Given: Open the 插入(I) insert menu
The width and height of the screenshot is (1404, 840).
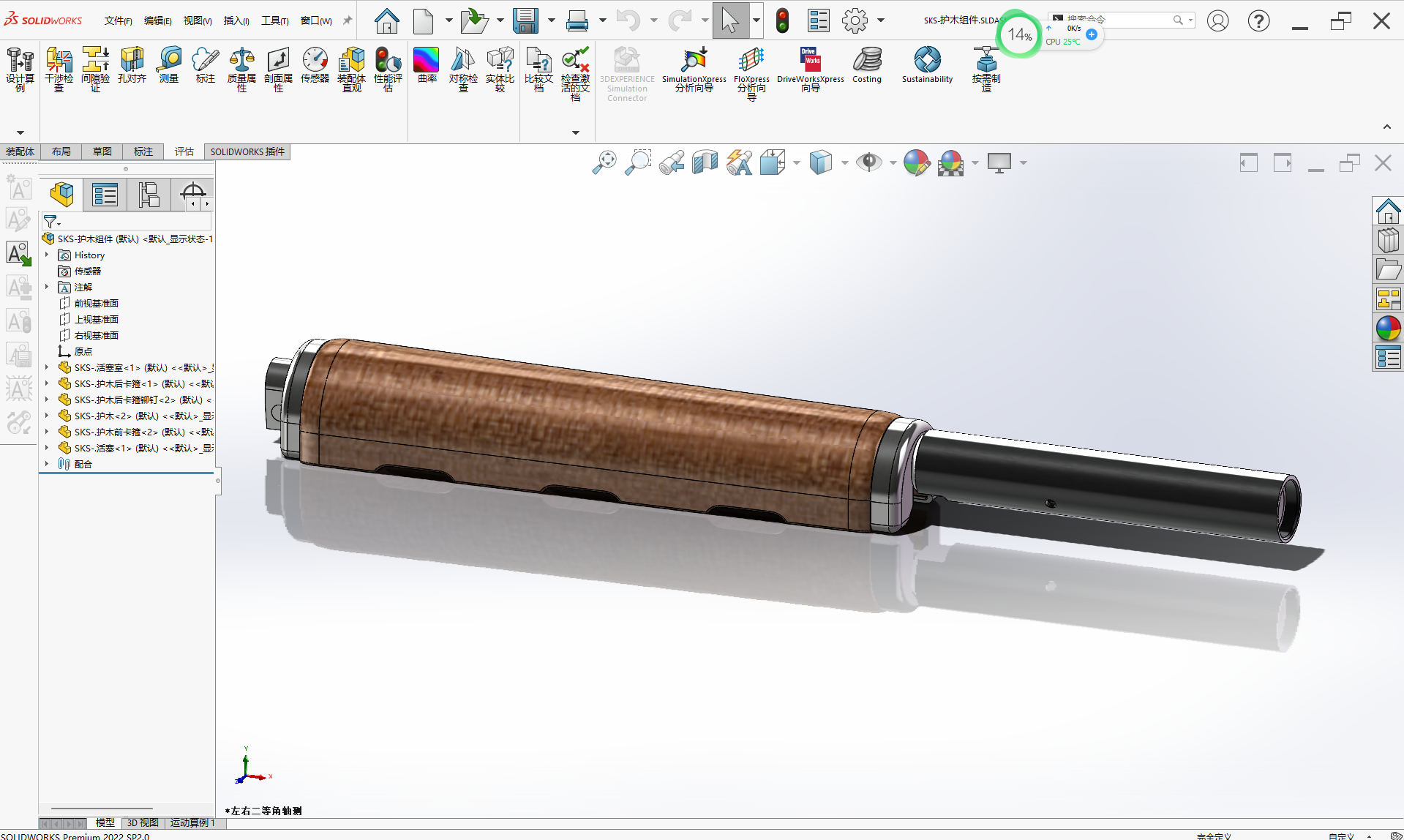Looking at the screenshot, I should click(x=236, y=20).
